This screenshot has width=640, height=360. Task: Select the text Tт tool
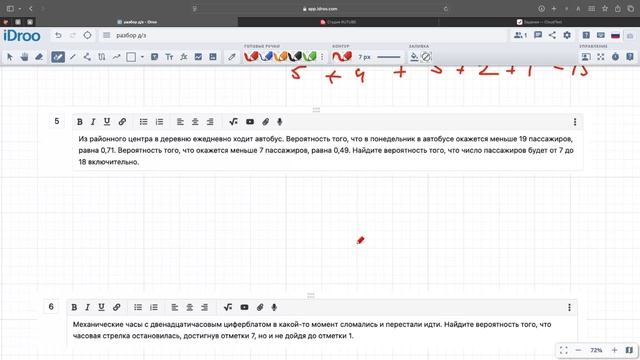[169, 57]
